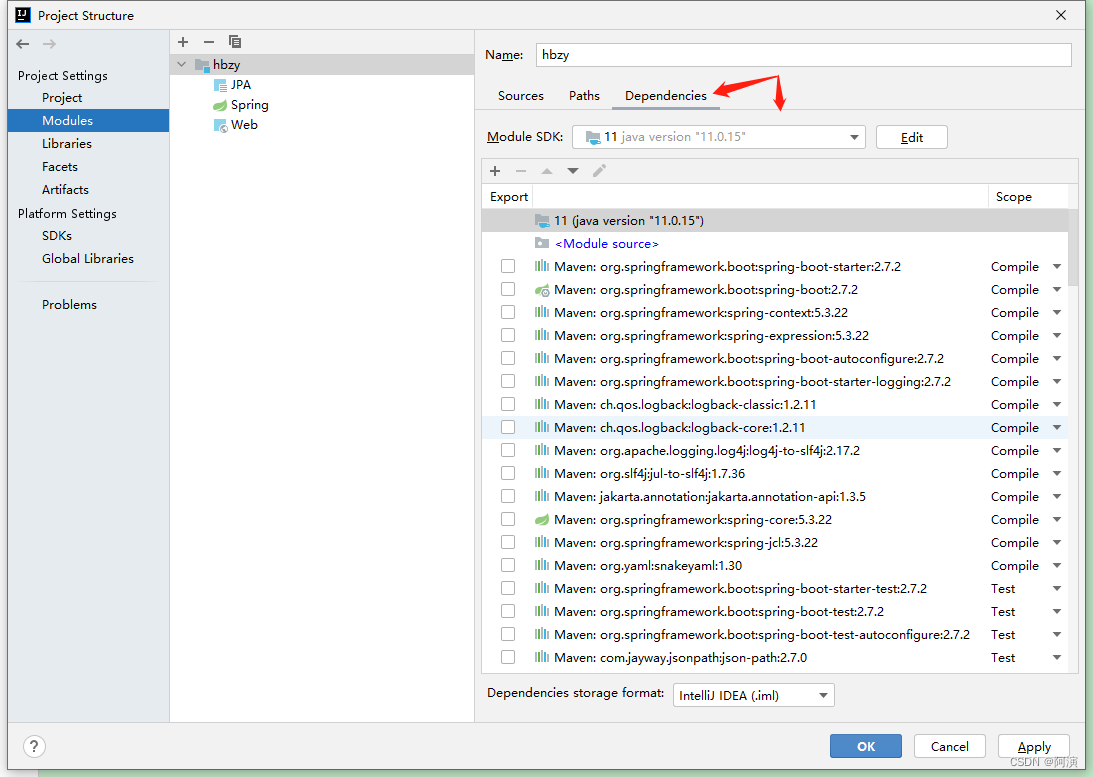Click the back navigation arrow
The image size is (1093, 777).
click(x=23, y=44)
